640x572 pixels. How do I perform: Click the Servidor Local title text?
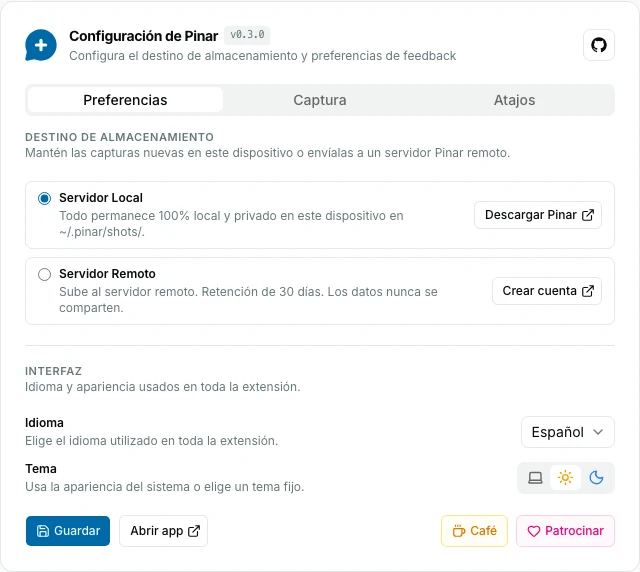coord(101,198)
